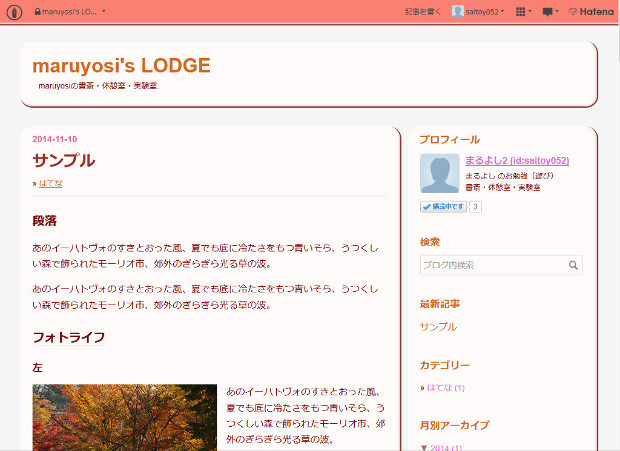Viewport: 620px width, 451px height.
Task: Open the maruyosi's LO... blog dropdown
Action: pyautogui.click(x=70, y=12)
